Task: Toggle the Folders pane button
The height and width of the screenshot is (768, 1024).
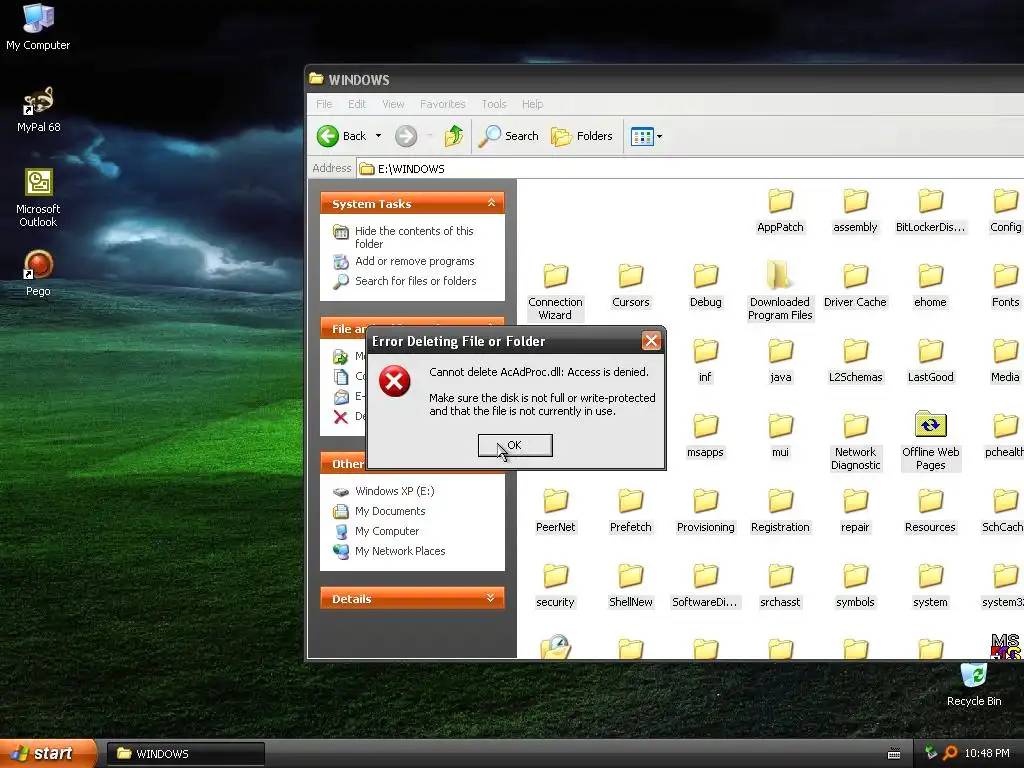Action: [x=582, y=136]
